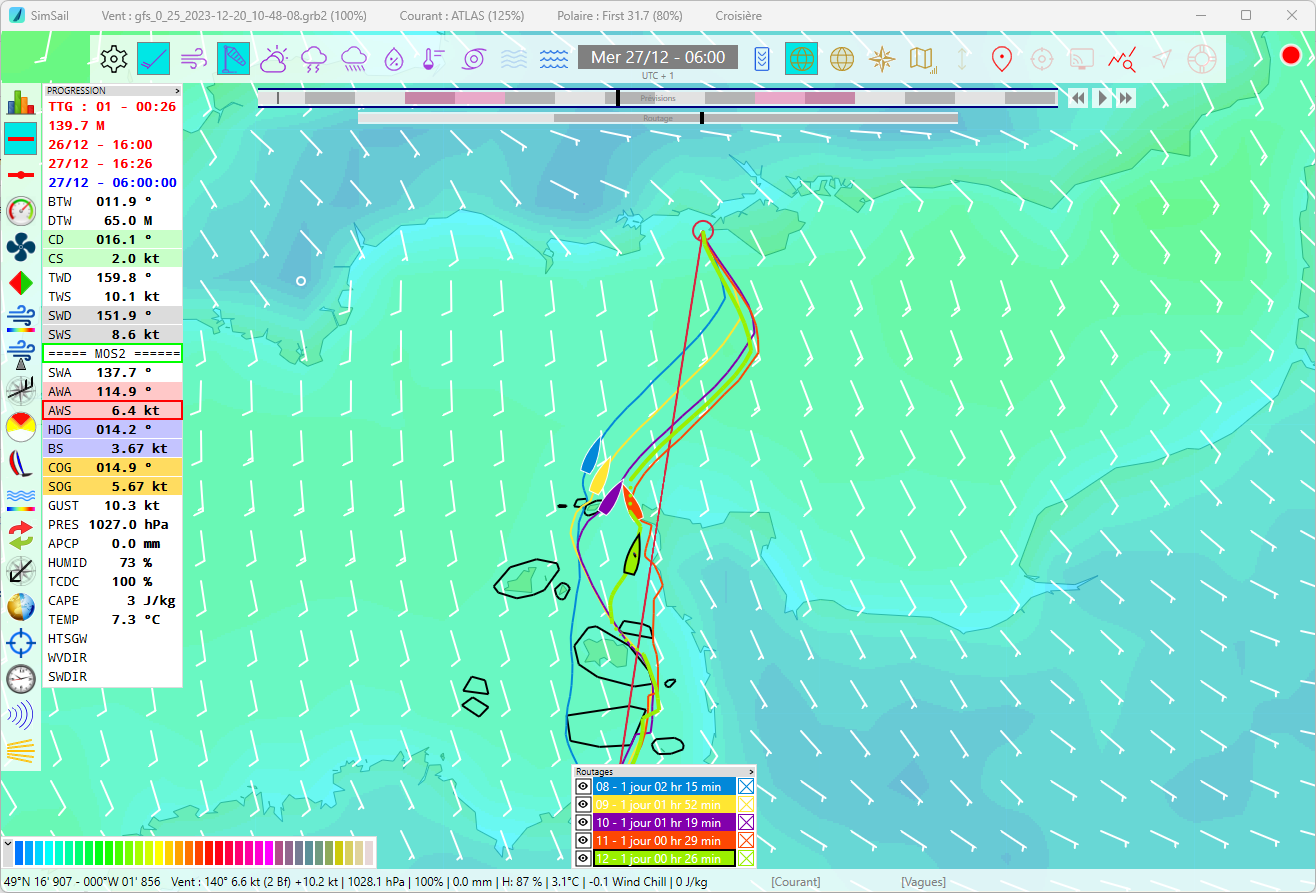1316x893 pixels.
Task: Toggle visibility of routing 10 eye icon
Action: (584, 823)
